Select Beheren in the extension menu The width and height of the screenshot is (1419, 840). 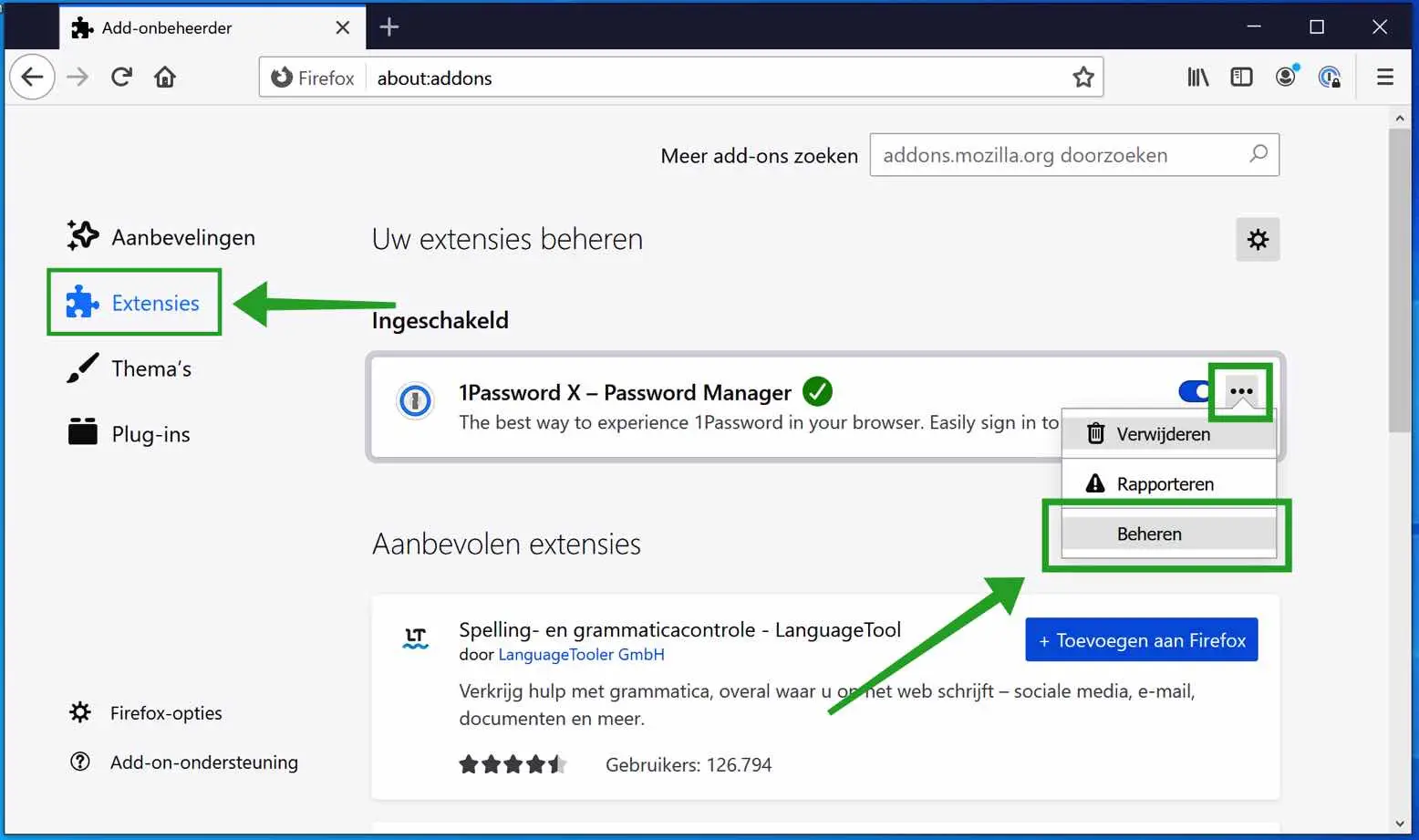[1168, 534]
